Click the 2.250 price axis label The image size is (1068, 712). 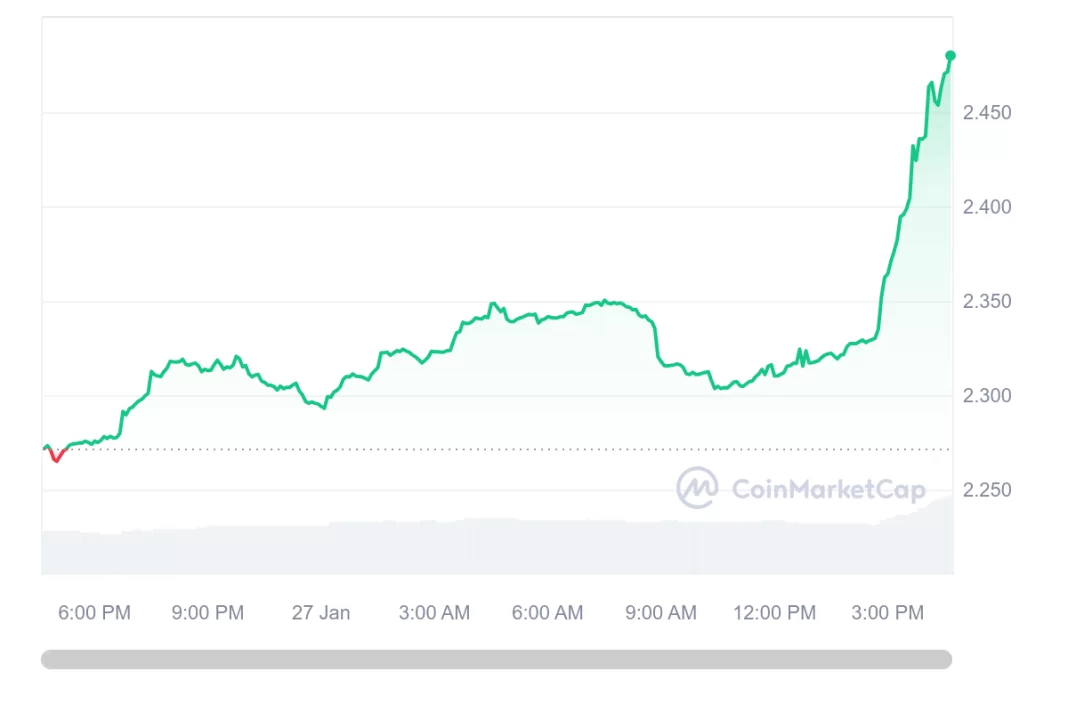coord(987,490)
